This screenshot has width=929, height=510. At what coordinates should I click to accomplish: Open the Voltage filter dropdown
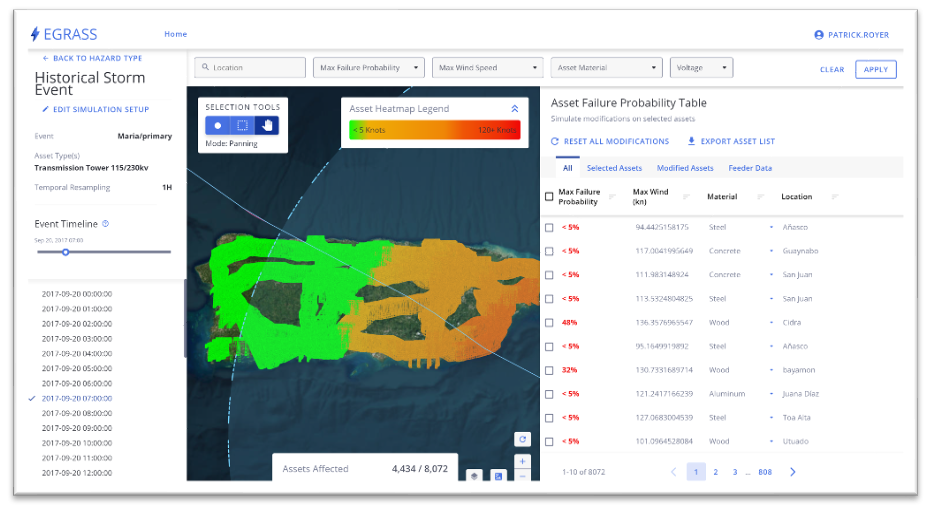pos(701,68)
